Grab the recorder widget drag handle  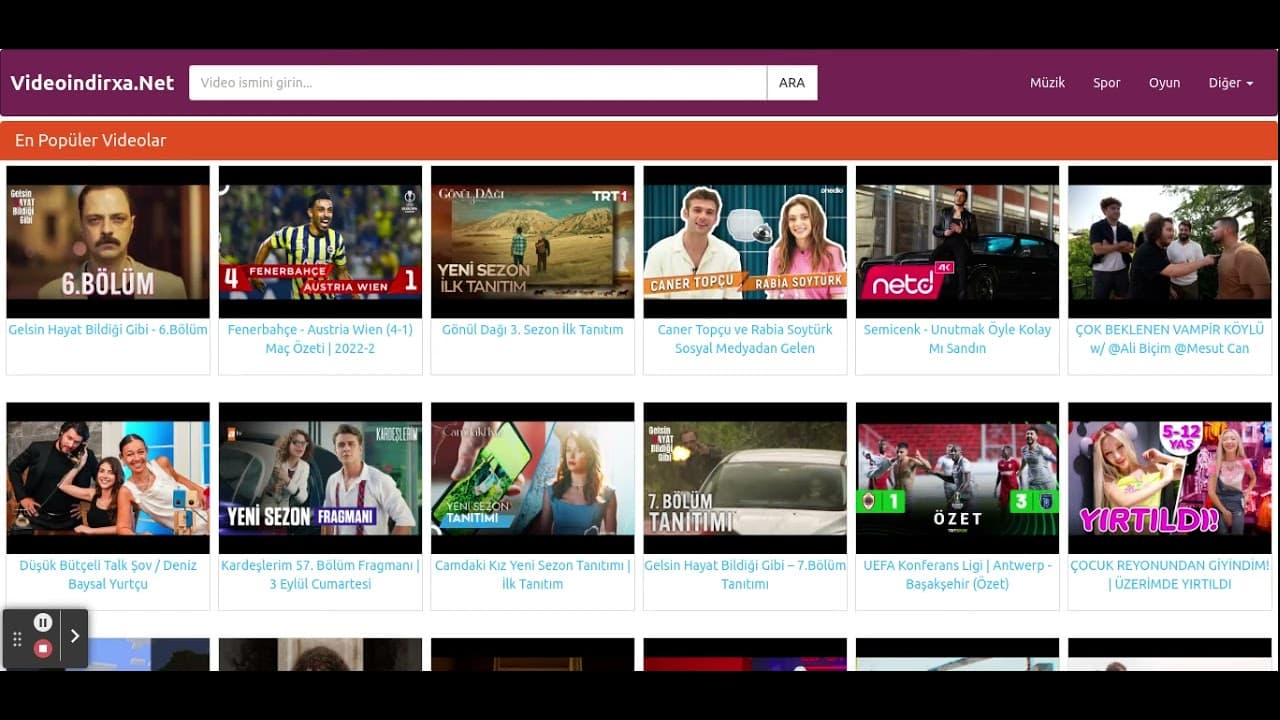[17, 640]
